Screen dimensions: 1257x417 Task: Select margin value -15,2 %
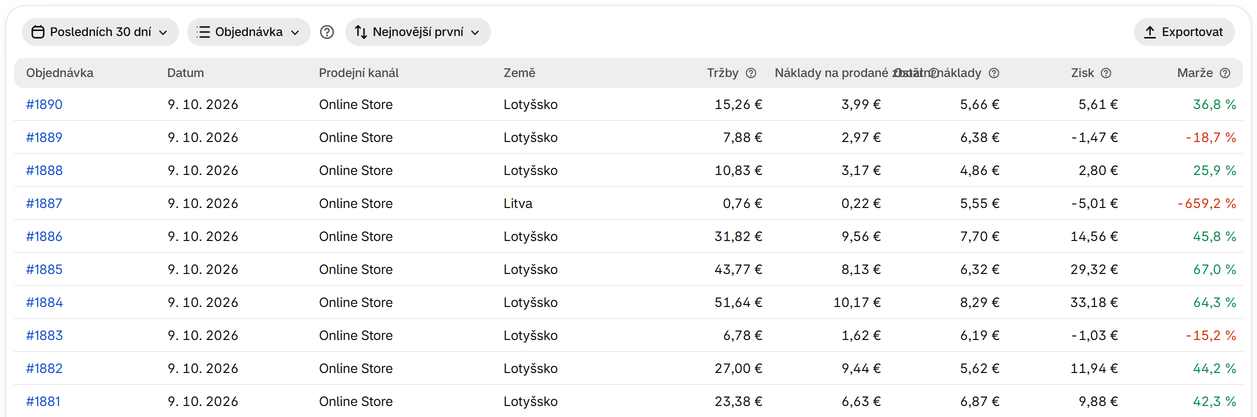tap(1211, 335)
